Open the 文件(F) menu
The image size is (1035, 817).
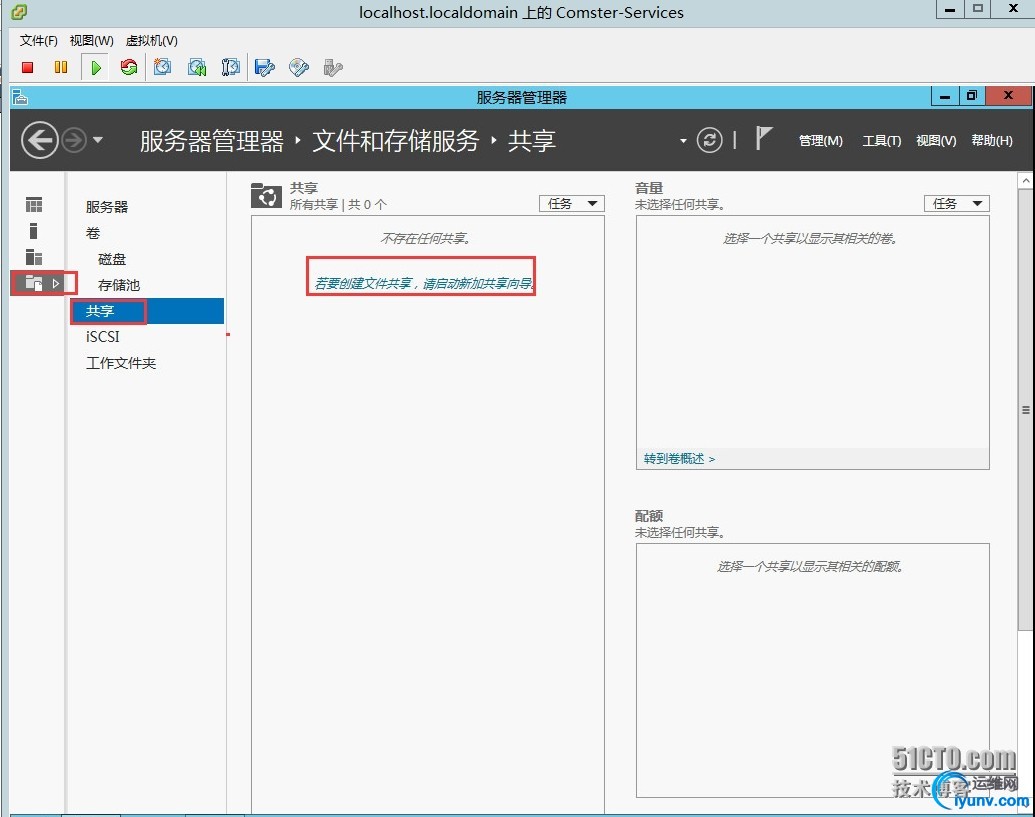[x=38, y=41]
